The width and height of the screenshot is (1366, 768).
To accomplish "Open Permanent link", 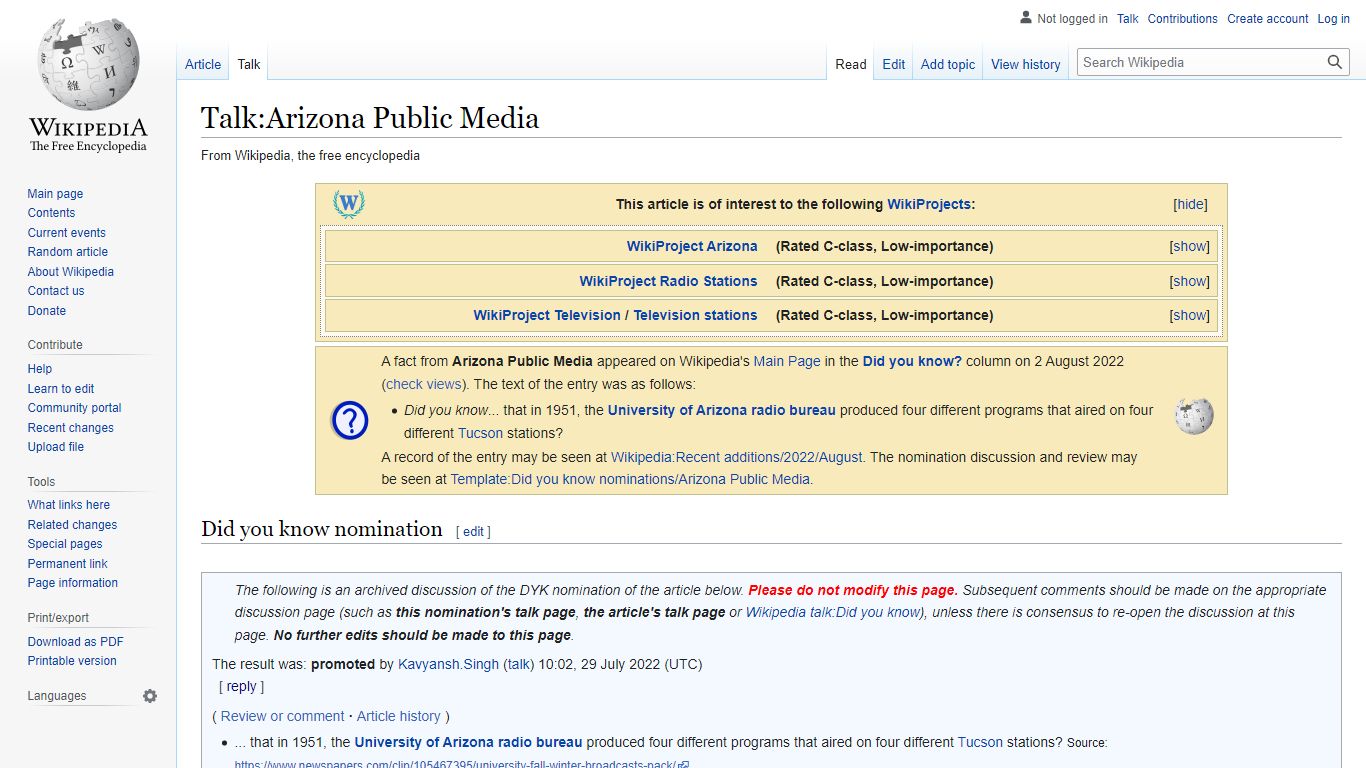I will pos(68,564).
